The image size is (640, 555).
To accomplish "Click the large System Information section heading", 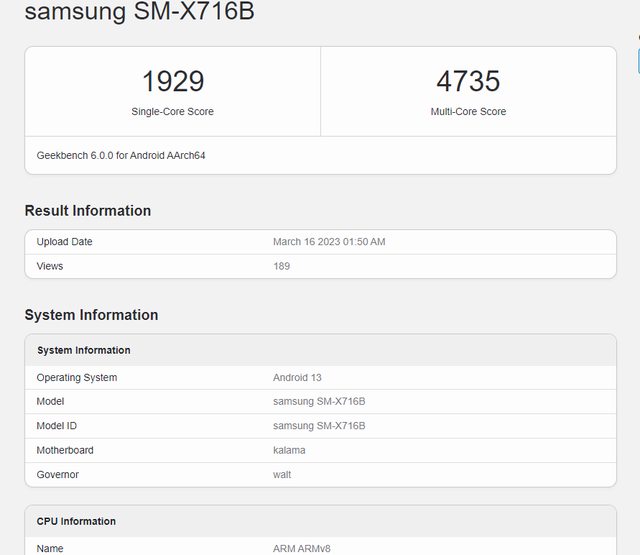I will coord(91,315).
